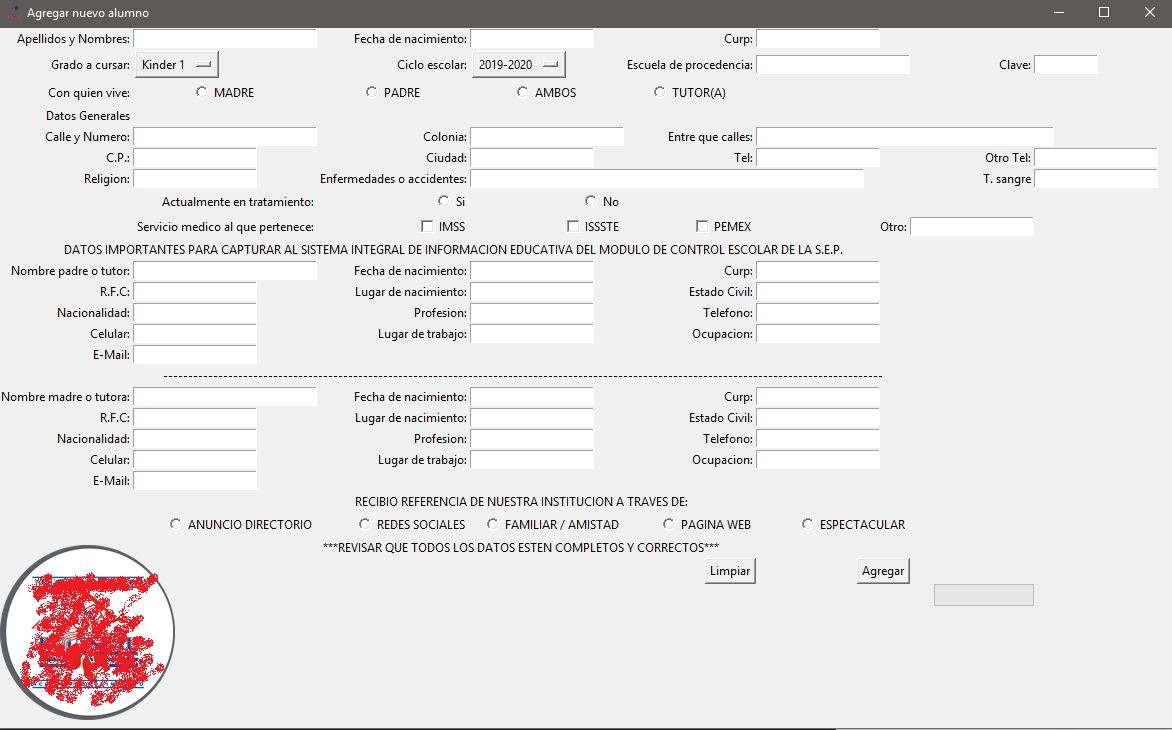
Task: Click Escuela de procedencia field
Action: coord(833,65)
